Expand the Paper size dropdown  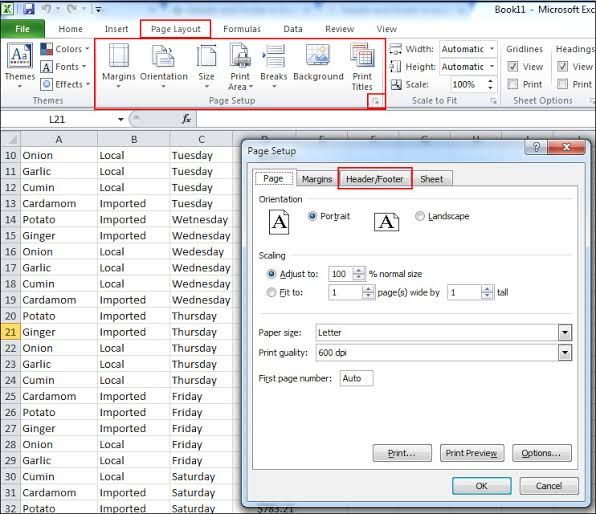pyautogui.click(x=565, y=333)
